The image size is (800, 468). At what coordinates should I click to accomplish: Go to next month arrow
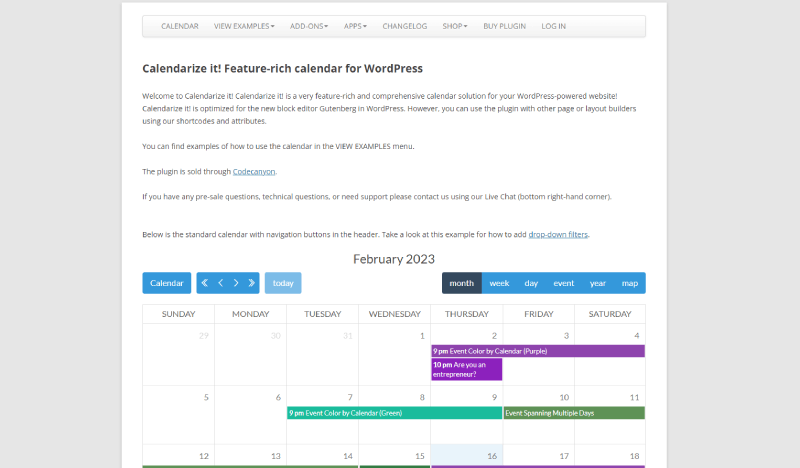point(236,283)
